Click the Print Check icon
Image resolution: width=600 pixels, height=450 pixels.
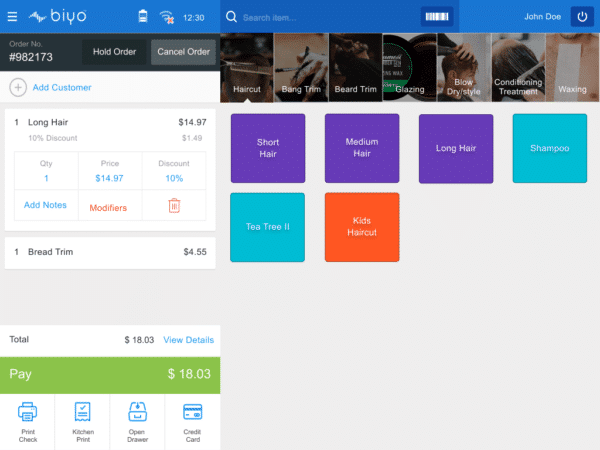coord(28,412)
